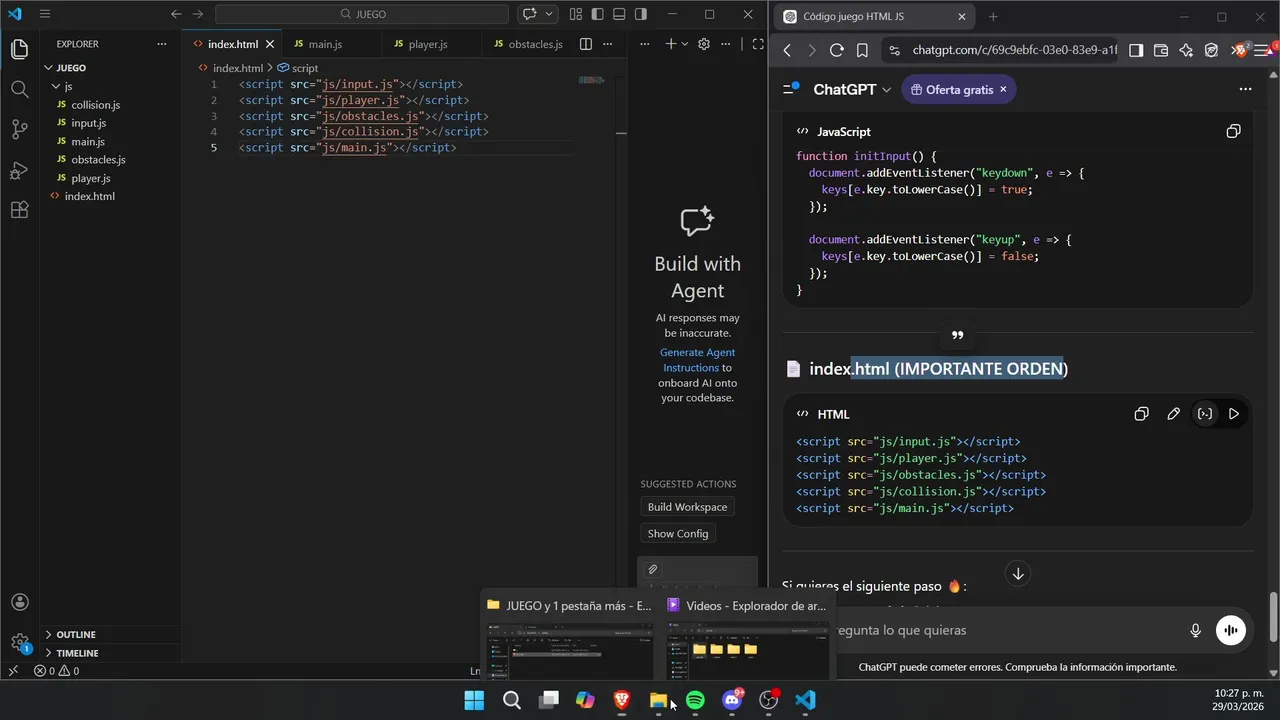
Task: Switch to the main.js editor tab
Action: [325, 44]
